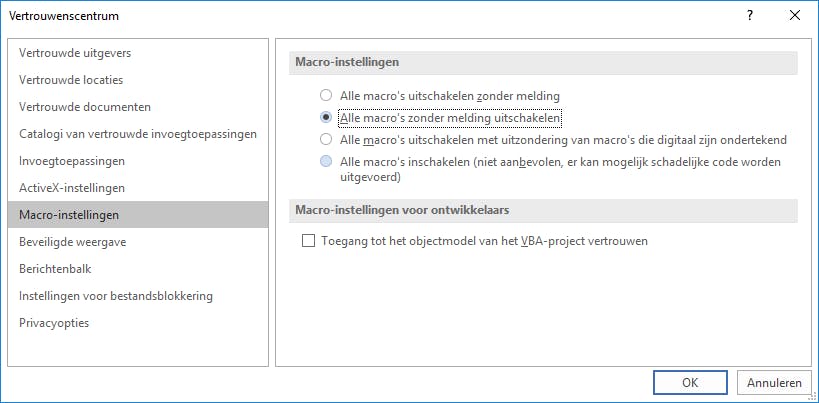Select 'Alle macro's inschakelen' radio button
Viewport: 819px width, 403px height.
pos(325,162)
